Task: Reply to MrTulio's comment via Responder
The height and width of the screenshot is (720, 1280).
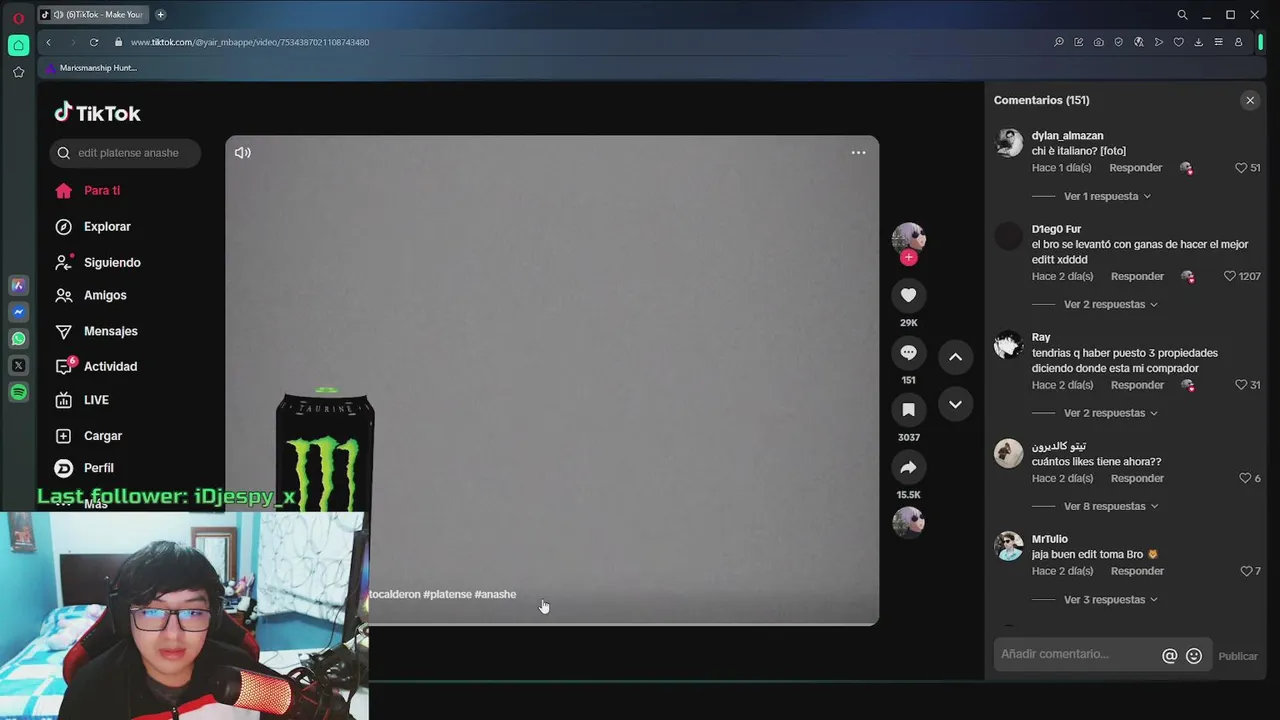Action: point(1137,571)
